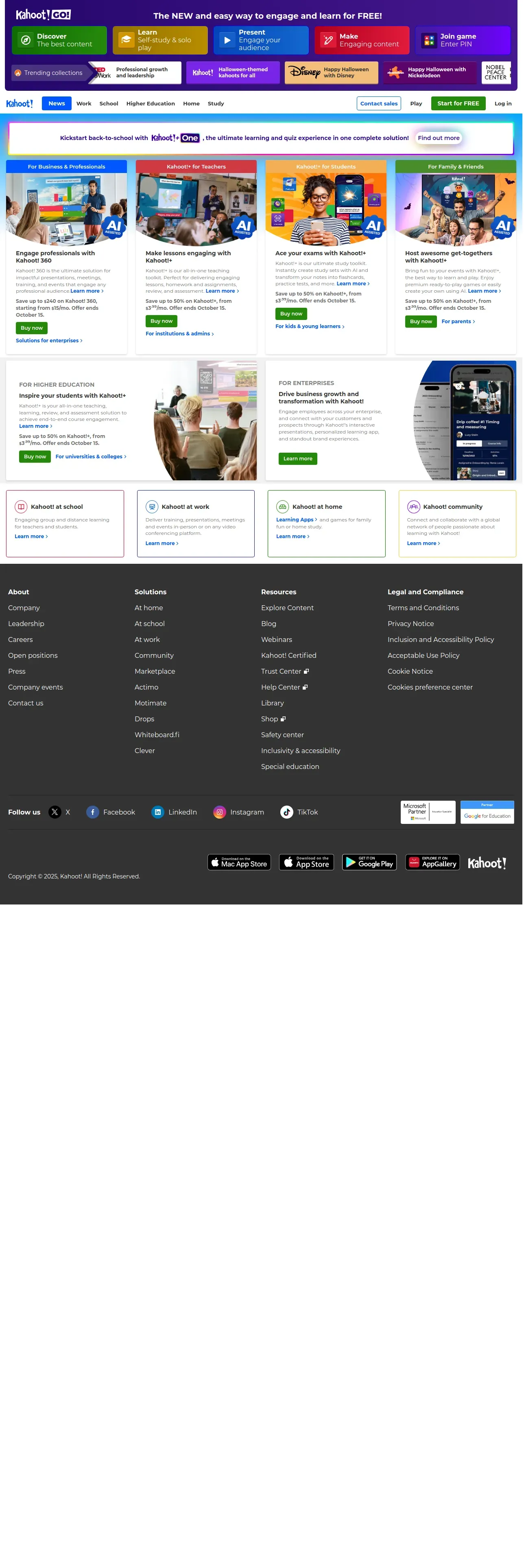This screenshot has height=1568, width=524.
Task: Open the Home nav item
Action: click(x=191, y=103)
